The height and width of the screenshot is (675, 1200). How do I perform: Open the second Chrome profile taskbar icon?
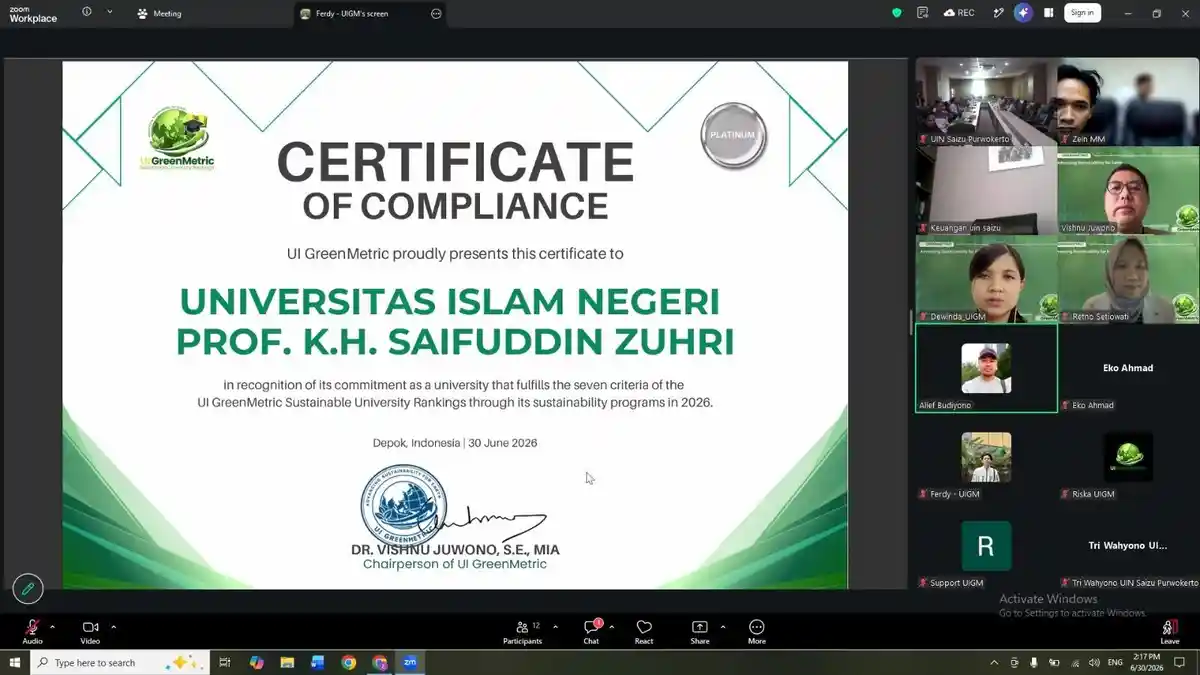click(x=379, y=662)
